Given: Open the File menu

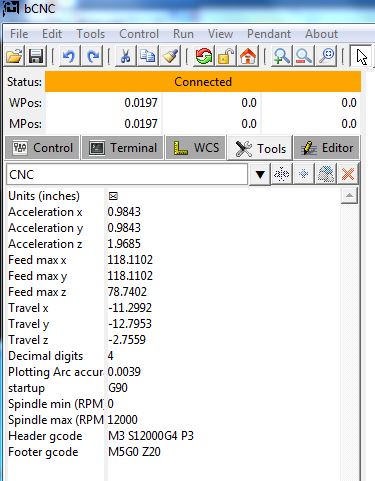Looking at the screenshot, I should pos(19,34).
